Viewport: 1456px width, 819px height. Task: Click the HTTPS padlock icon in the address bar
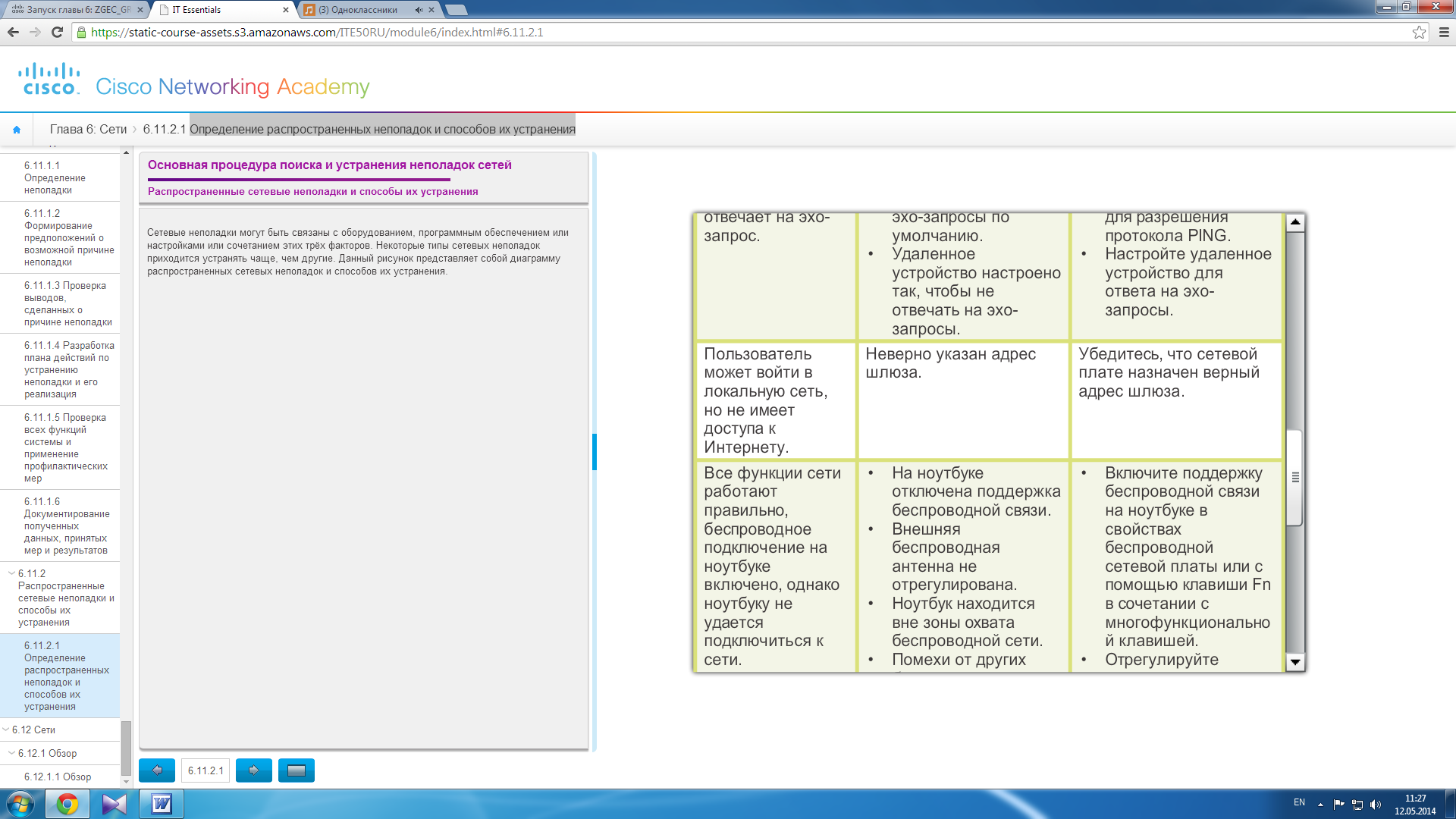point(82,32)
